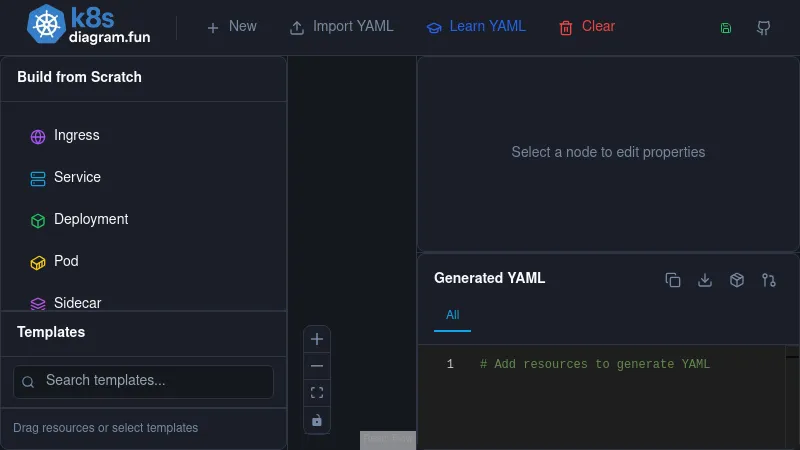800x450 pixels.
Task: Select the Ingress resource
Action: (76, 136)
